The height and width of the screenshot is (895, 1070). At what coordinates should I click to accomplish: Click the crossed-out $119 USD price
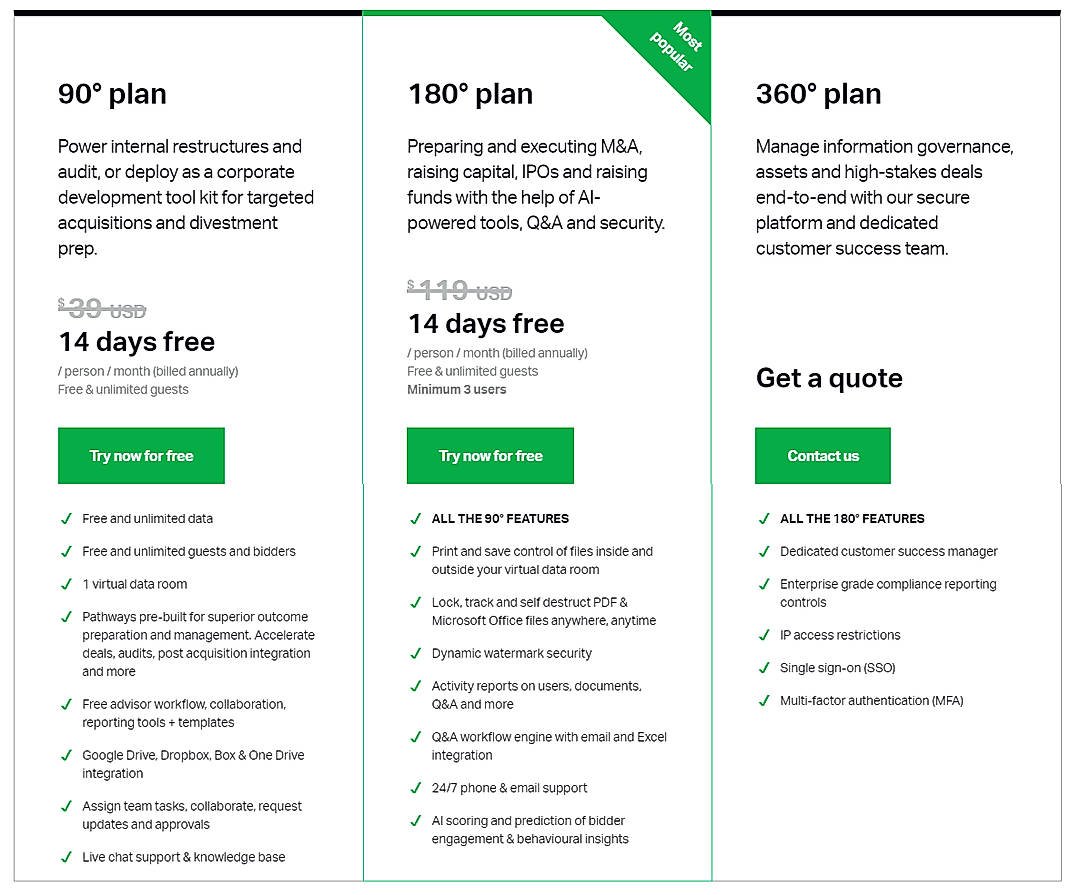(x=458, y=291)
